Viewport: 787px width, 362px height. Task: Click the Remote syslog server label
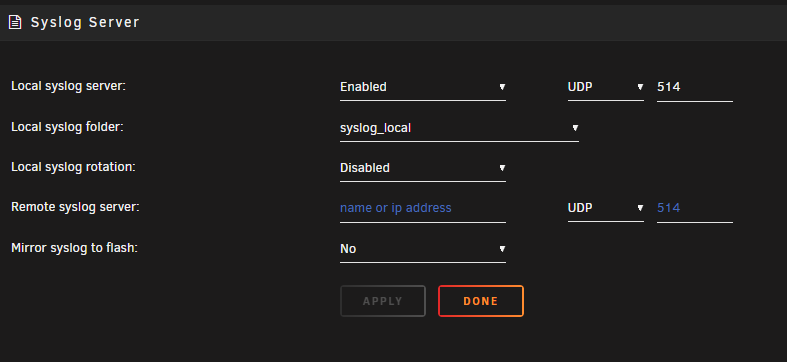coord(75,207)
